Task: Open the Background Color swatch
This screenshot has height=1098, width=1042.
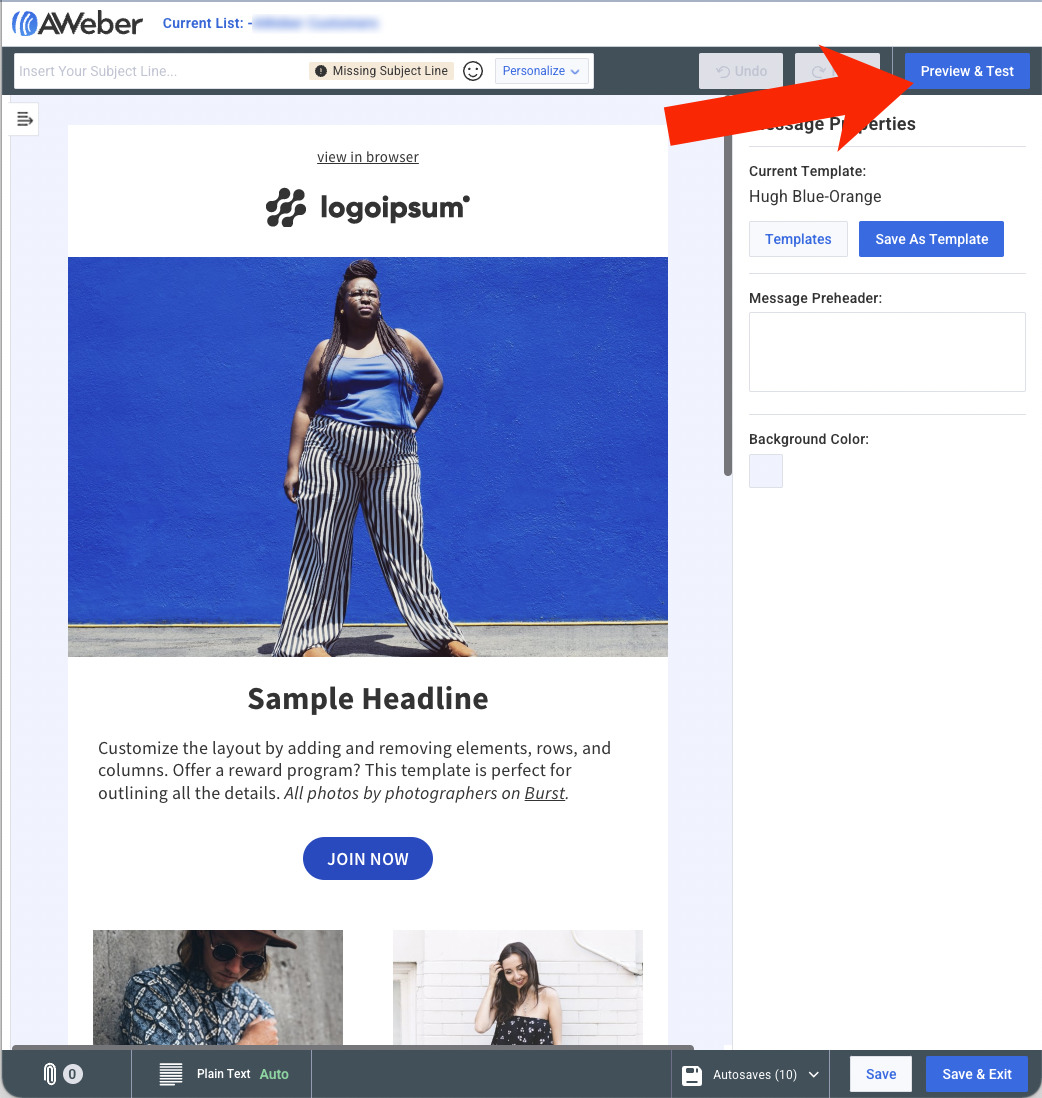Action: pyautogui.click(x=766, y=471)
